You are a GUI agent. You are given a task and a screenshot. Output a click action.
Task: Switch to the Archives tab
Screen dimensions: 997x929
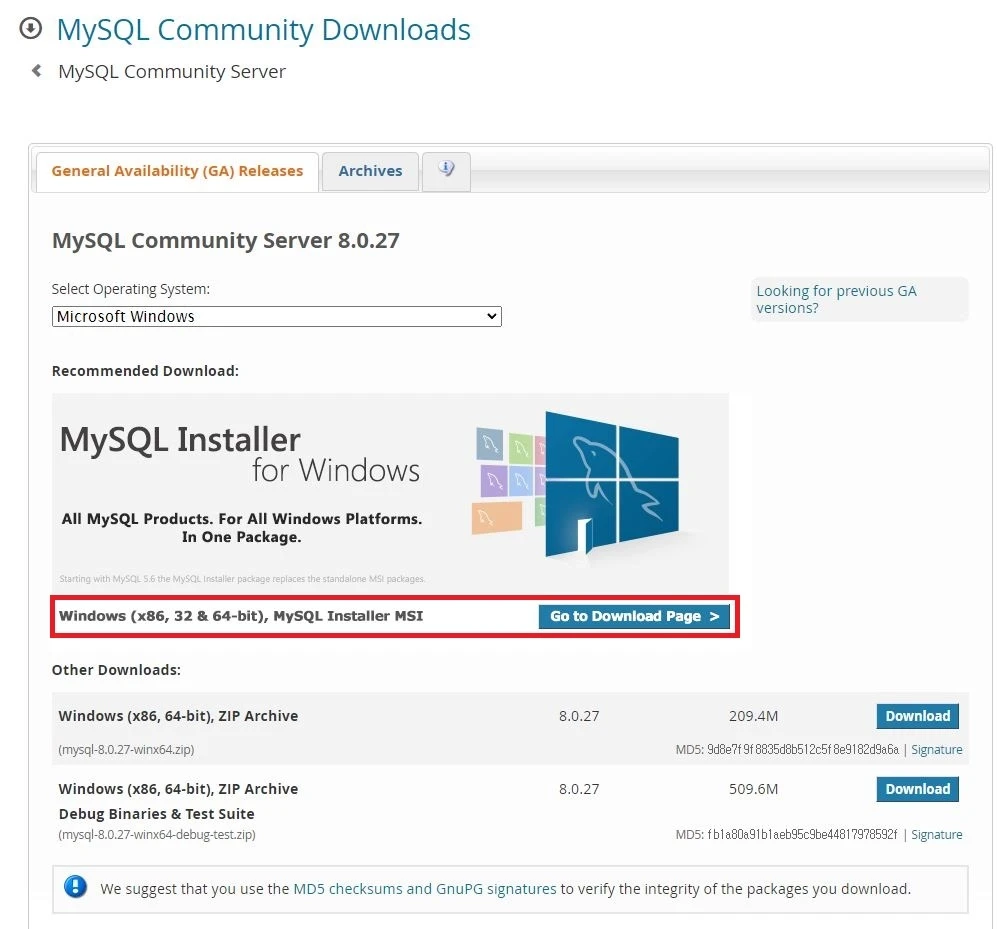370,171
